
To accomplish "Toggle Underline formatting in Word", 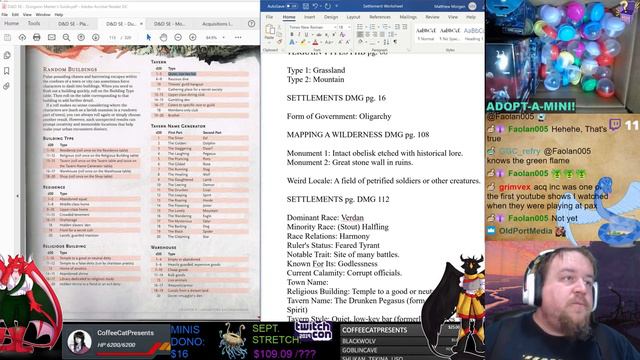I will pos(307,35).
